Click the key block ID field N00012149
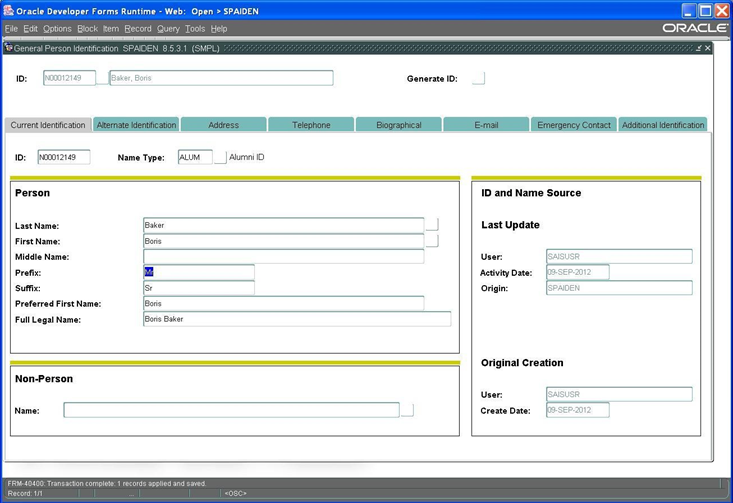Screen dimensions: 733x503 pos(69,78)
